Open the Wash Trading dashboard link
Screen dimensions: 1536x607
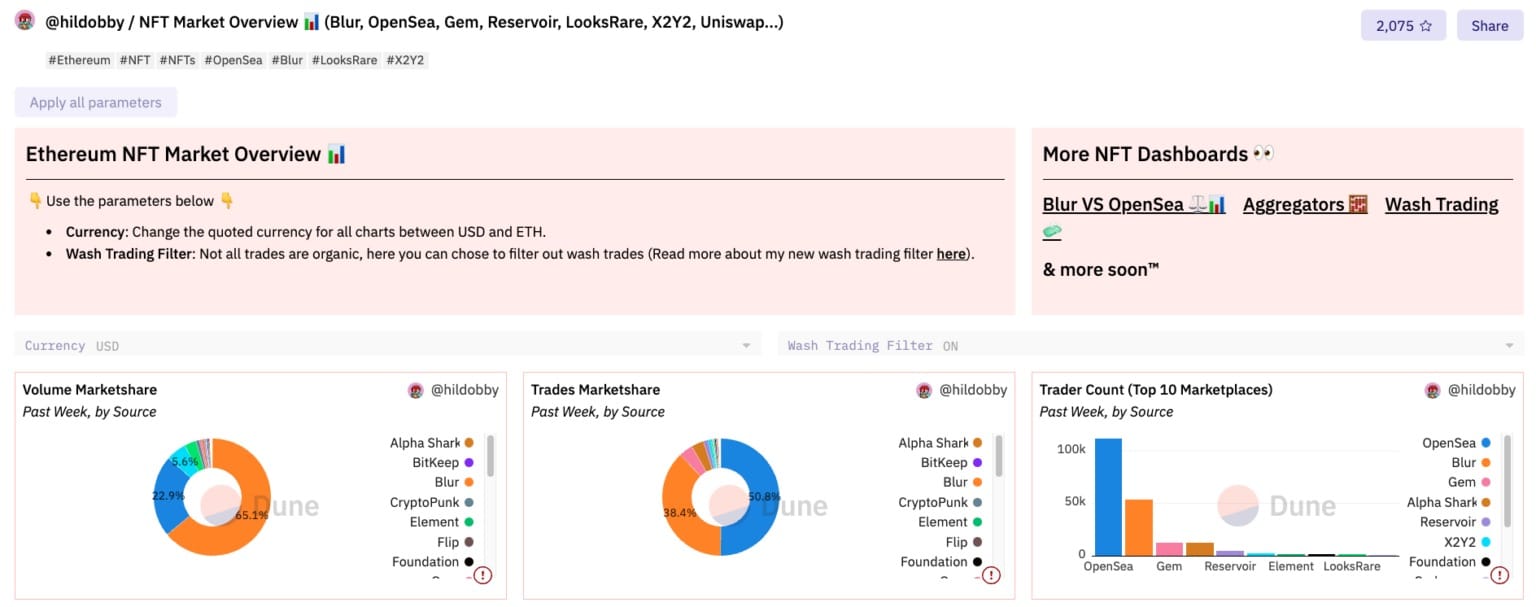pyautogui.click(x=1441, y=205)
